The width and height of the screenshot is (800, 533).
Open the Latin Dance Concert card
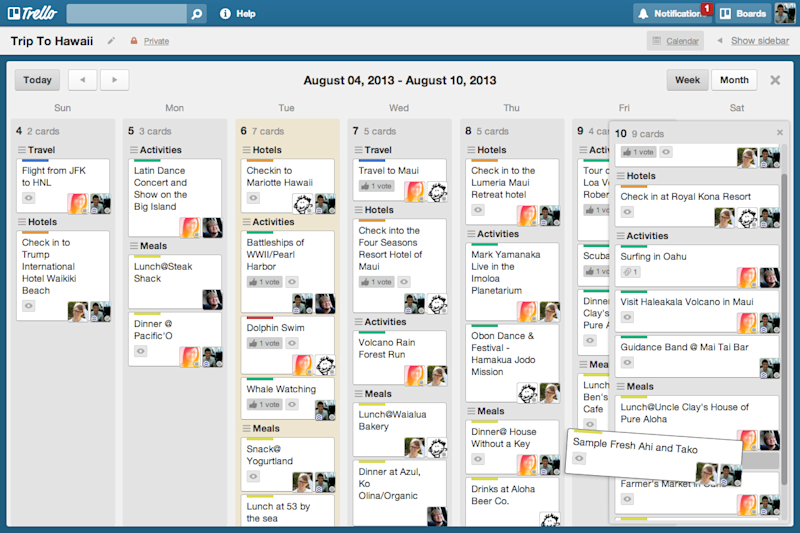point(175,198)
